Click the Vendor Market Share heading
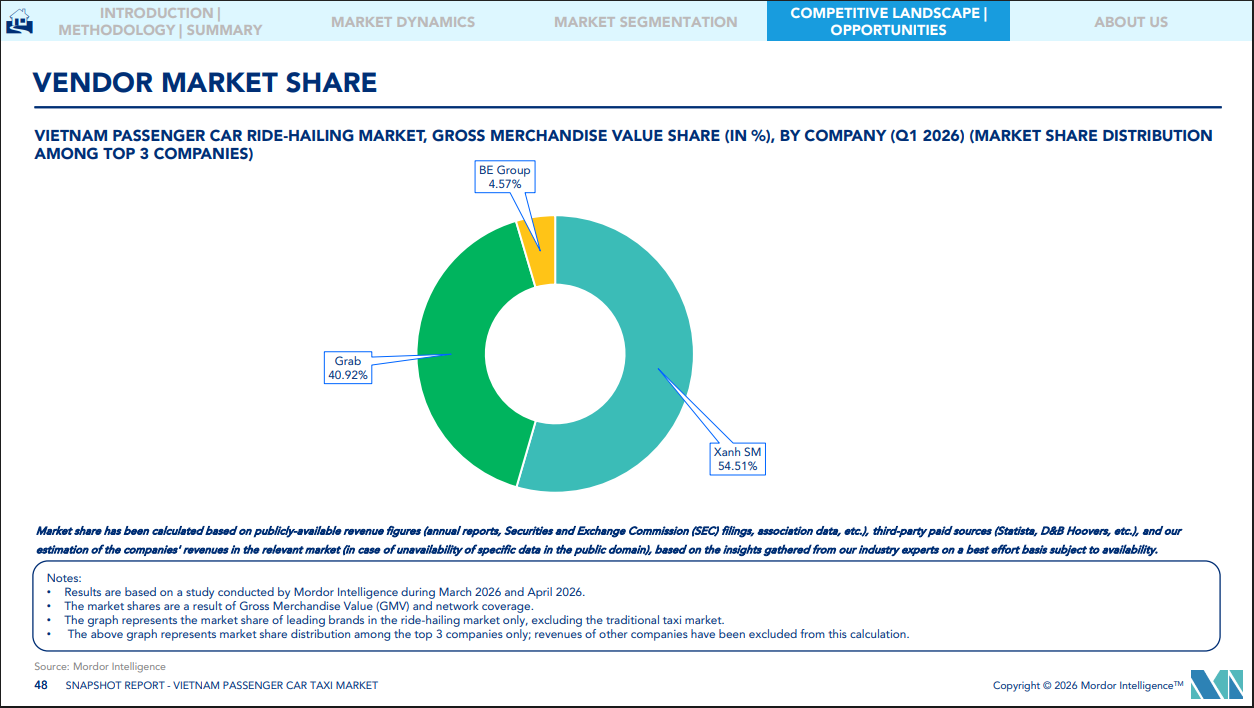The image size is (1254, 708). pos(205,82)
